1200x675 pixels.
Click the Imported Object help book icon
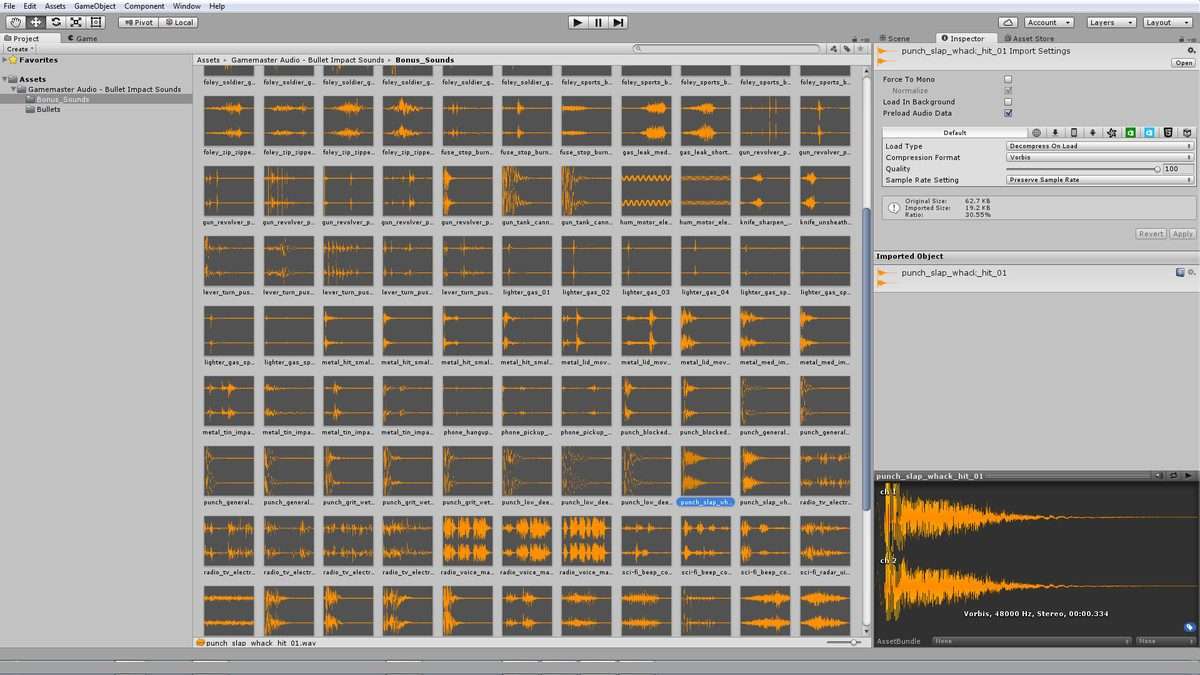(1180, 272)
